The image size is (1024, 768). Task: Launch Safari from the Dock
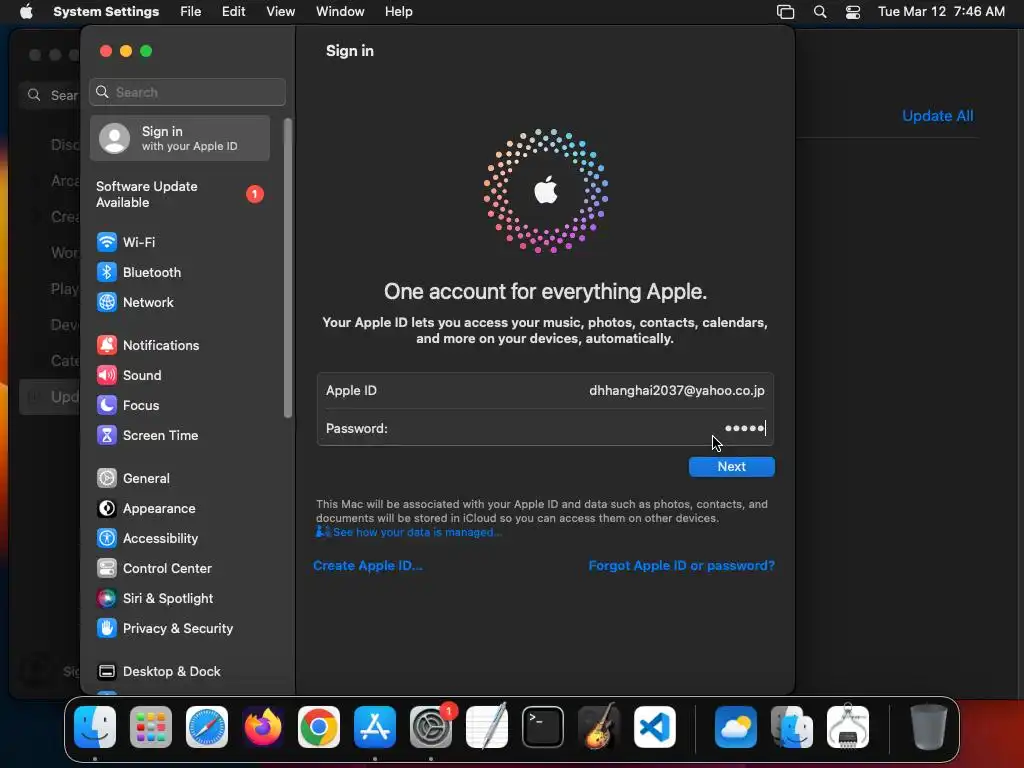207,727
